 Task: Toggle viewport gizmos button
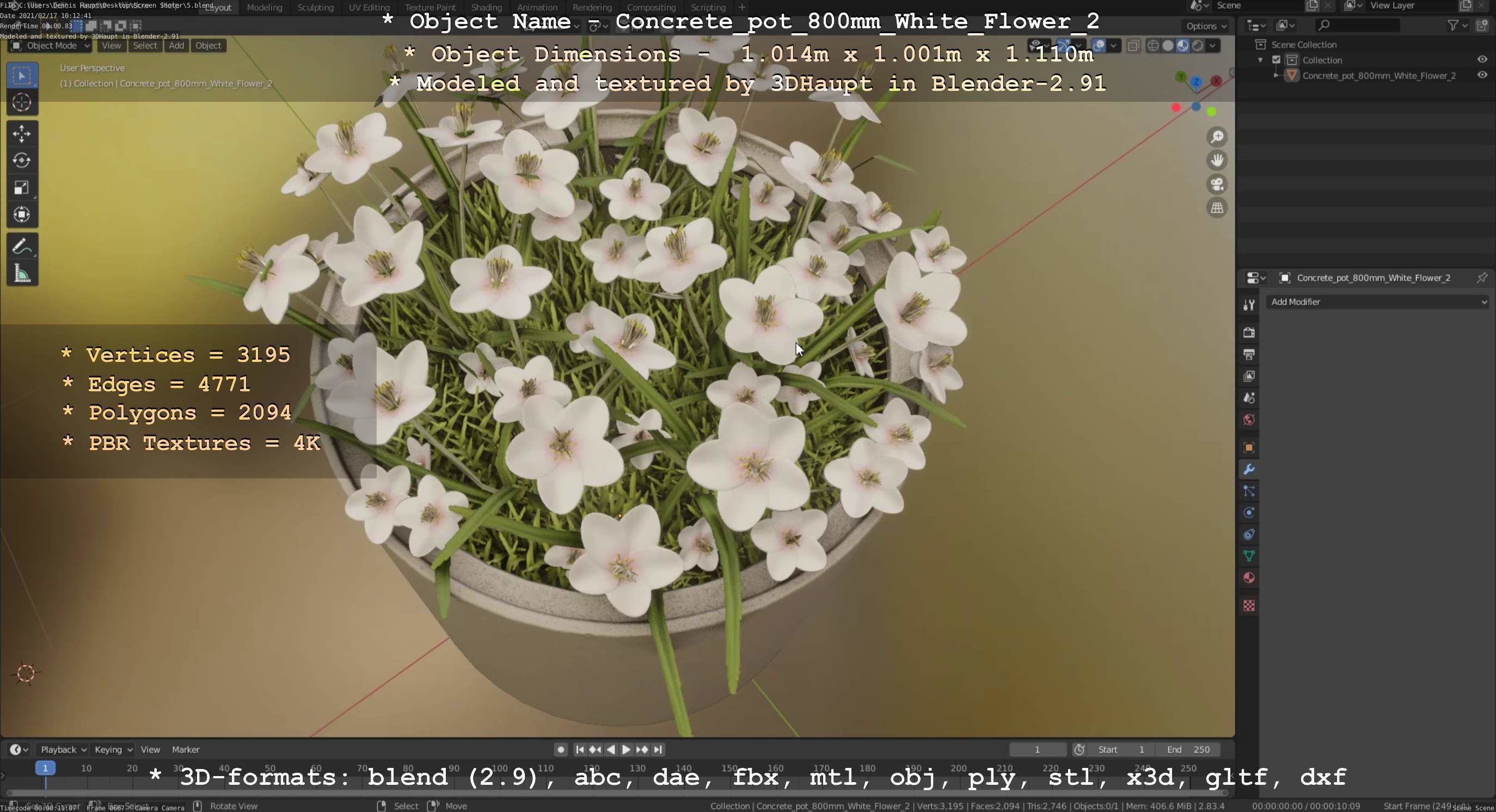(1064, 46)
